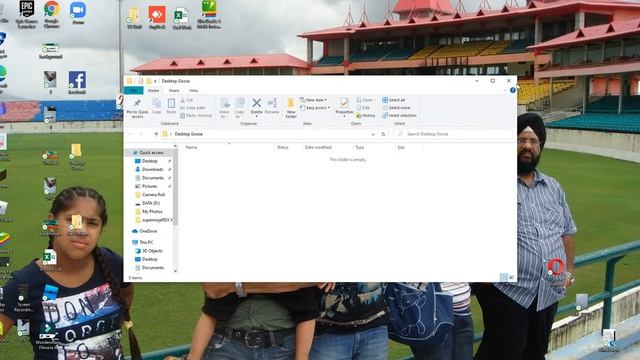Switch to details view icon in status bar
Viewport: 640px width, 360px height.
(504, 278)
